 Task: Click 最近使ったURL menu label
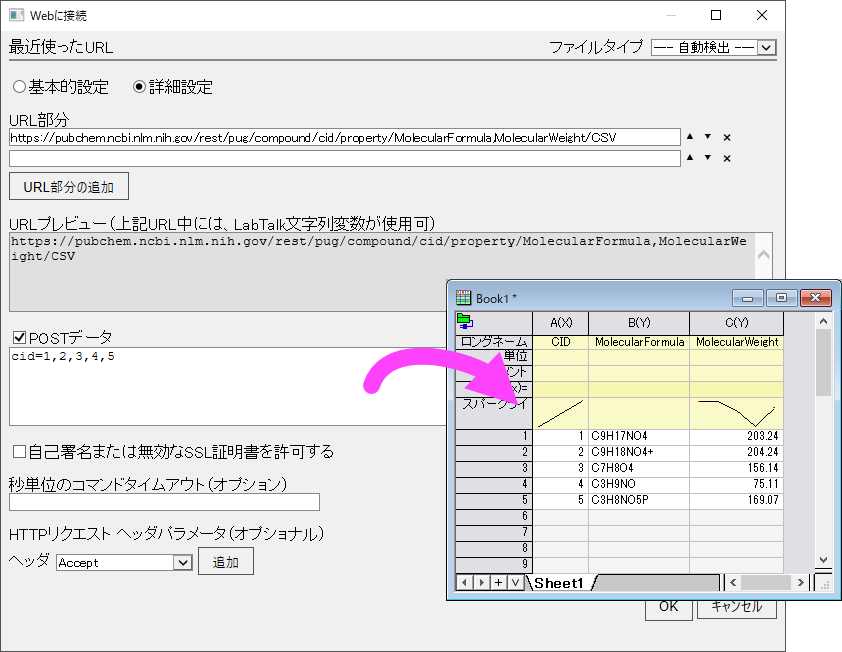[61, 47]
